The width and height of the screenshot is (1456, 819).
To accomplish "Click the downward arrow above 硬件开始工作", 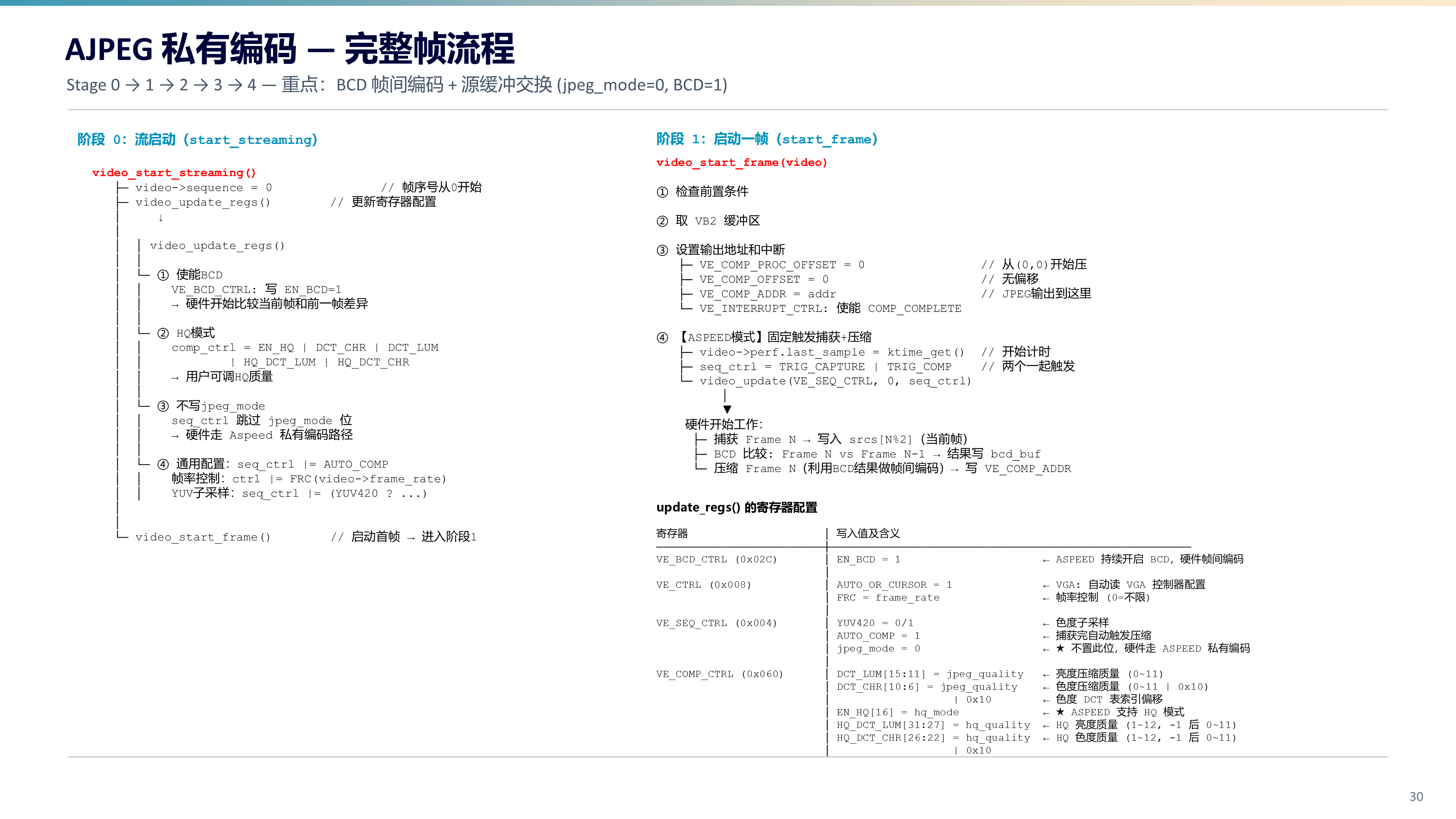I will [x=727, y=402].
